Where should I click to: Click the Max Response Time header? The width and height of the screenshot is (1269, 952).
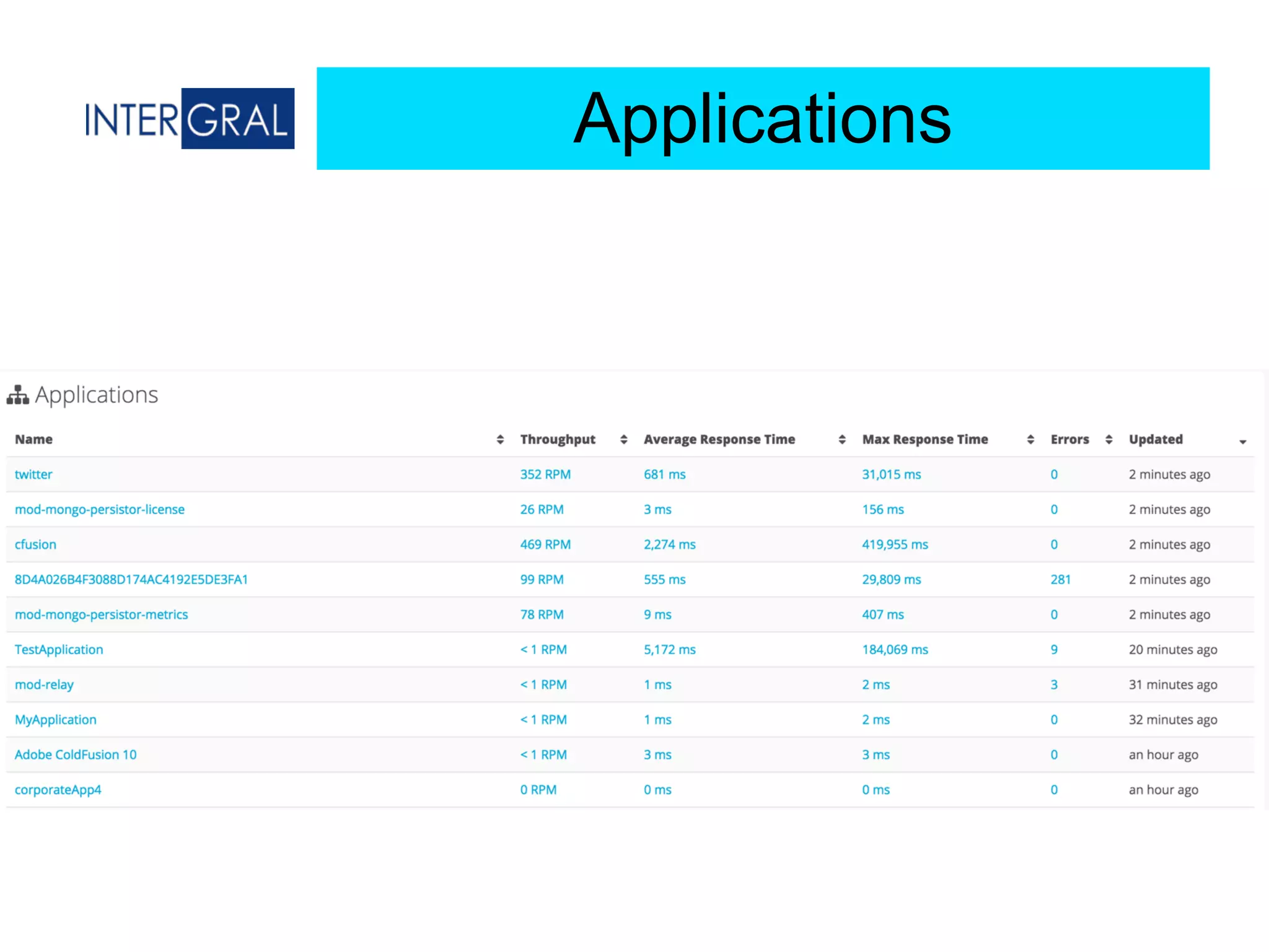pos(925,439)
